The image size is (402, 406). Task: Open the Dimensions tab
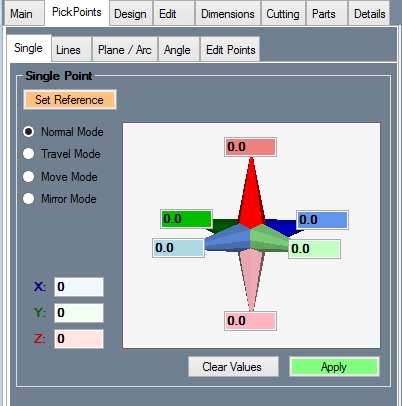coord(228,14)
